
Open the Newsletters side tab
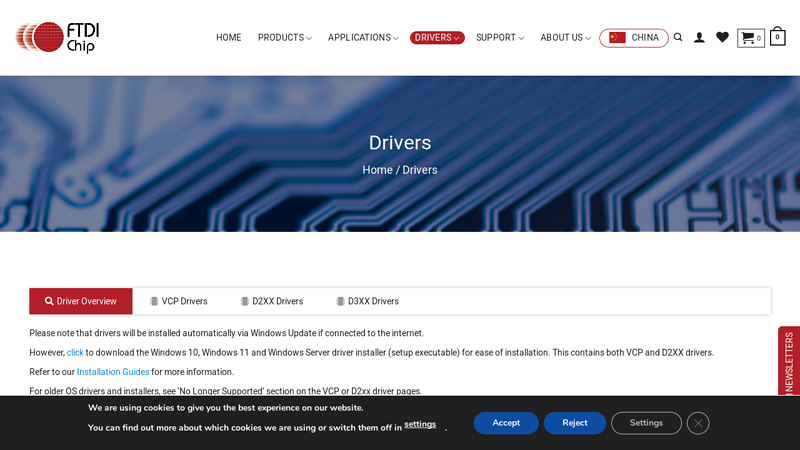point(789,365)
